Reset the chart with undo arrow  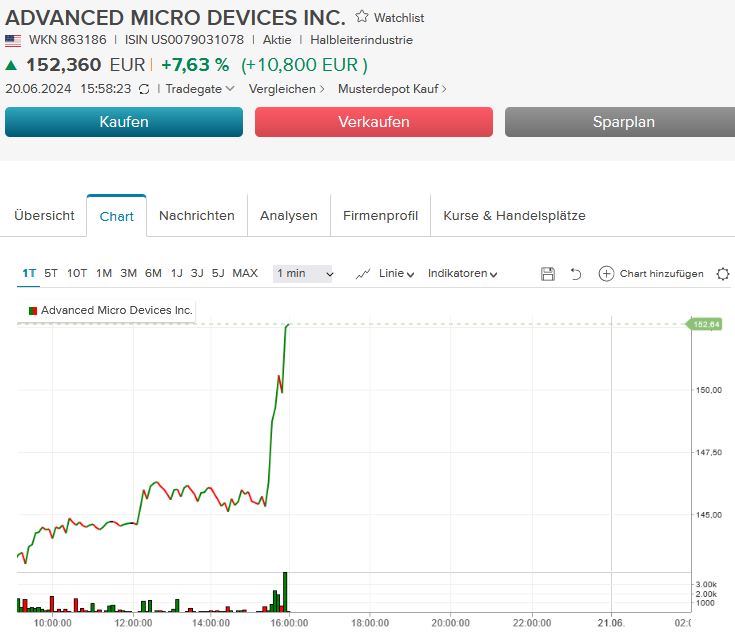[576, 274]
